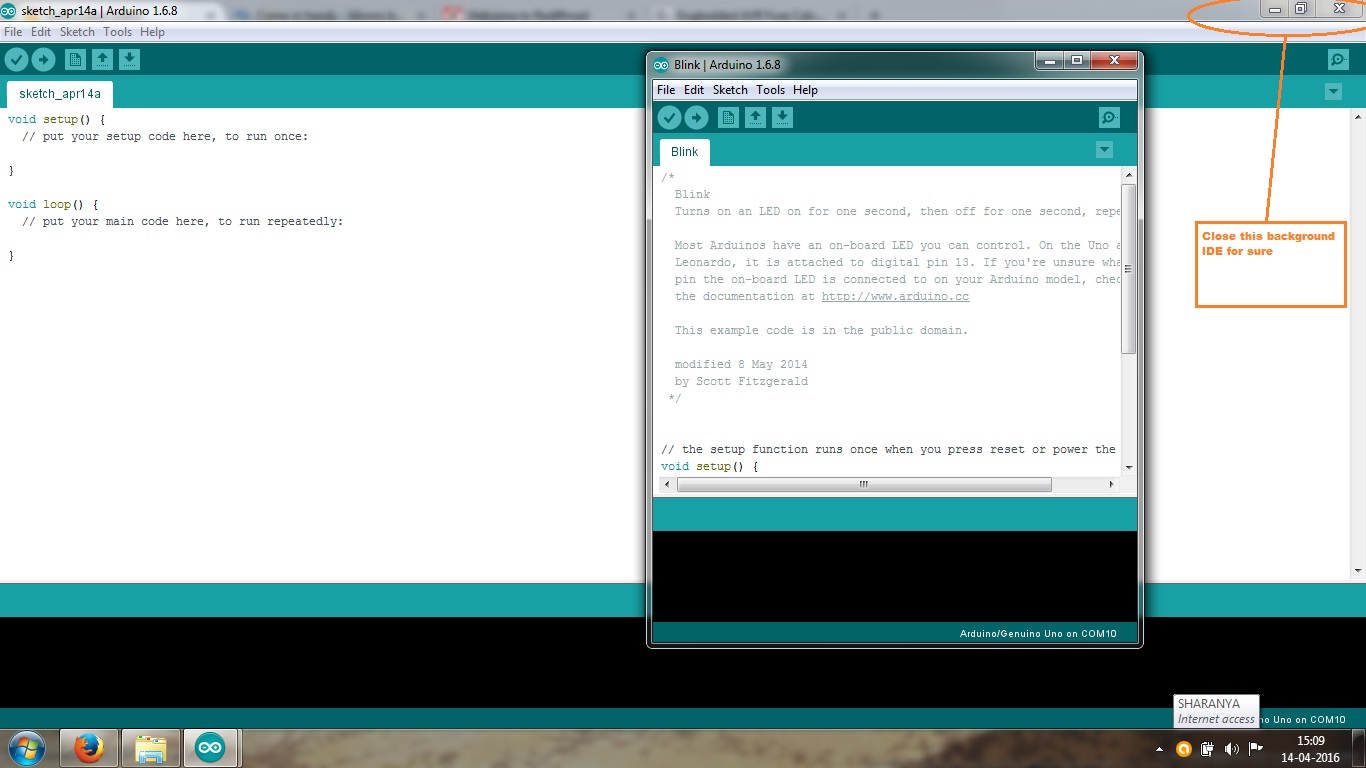Create New sketch in sketch_apr14a window

75,60
